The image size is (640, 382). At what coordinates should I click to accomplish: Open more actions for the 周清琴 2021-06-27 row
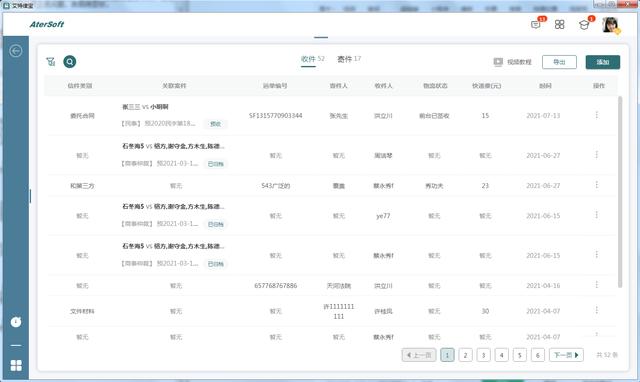click(x=597, y=155)
